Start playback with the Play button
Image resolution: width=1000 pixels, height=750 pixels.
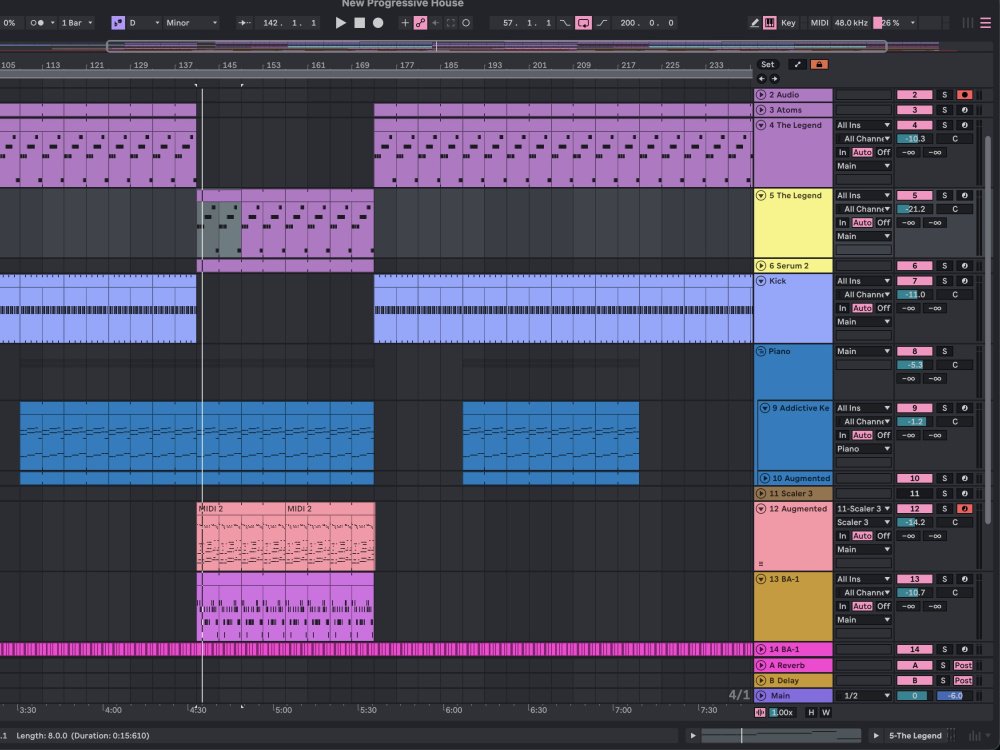tap(341, 23)
